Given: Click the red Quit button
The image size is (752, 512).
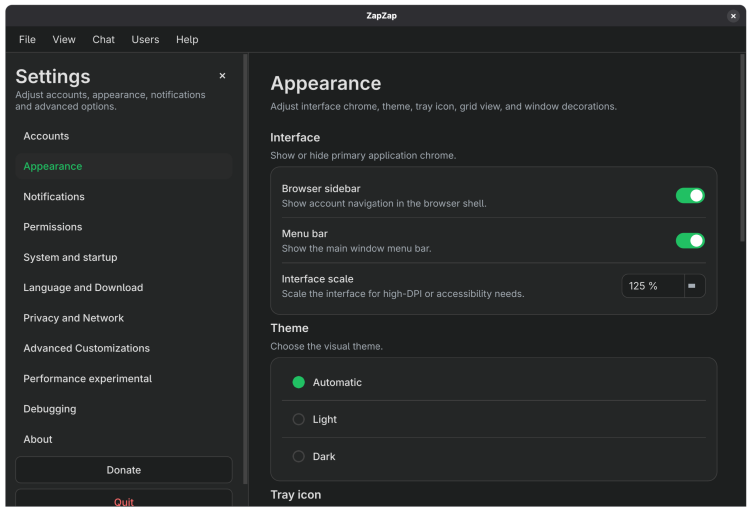Looking at the screenshot, I should (x=124, y=500).
